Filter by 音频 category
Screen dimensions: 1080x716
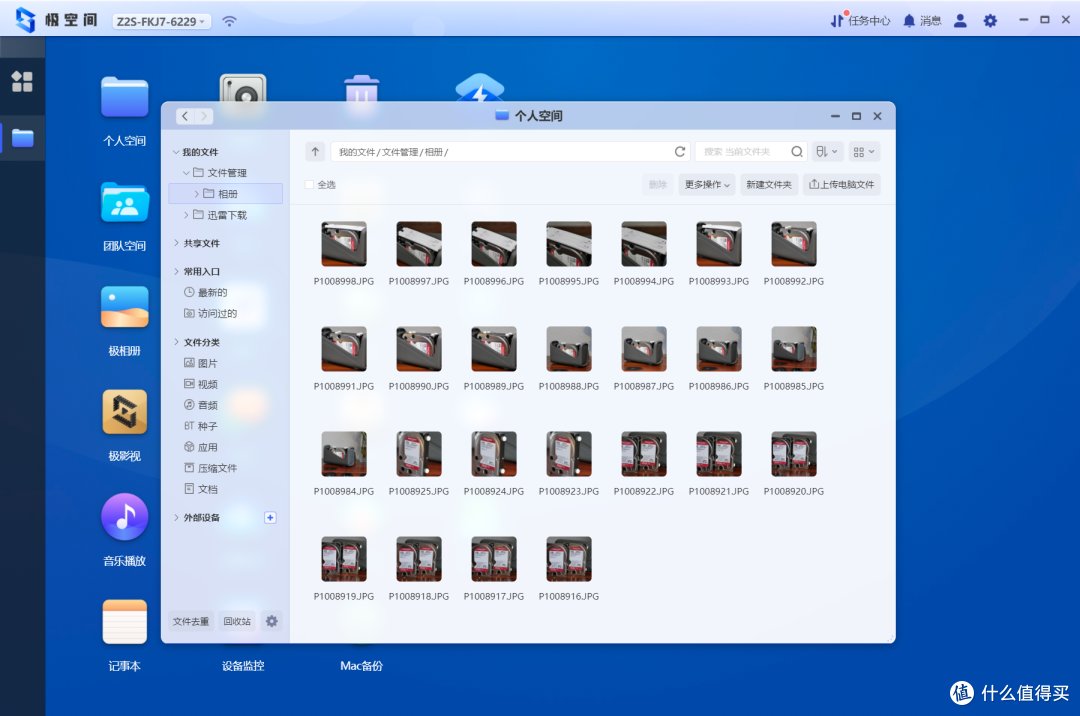[200, 405]
